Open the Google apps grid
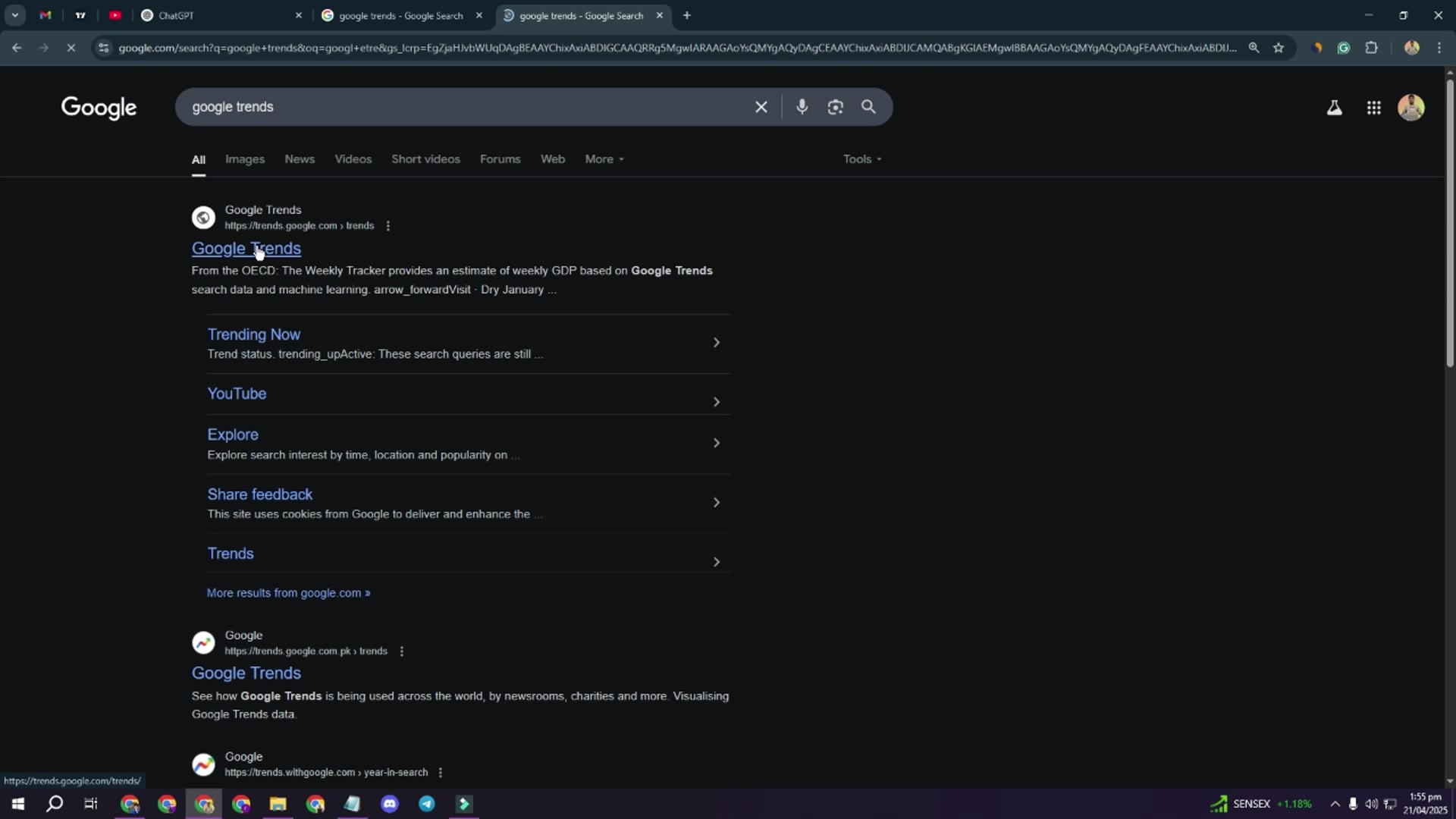The image size is (1456, 819). pos(1373,108)
